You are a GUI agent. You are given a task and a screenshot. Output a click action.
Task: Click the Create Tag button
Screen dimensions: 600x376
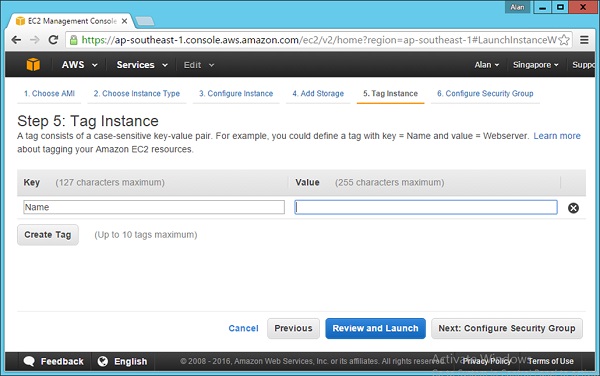click(48, 234)
